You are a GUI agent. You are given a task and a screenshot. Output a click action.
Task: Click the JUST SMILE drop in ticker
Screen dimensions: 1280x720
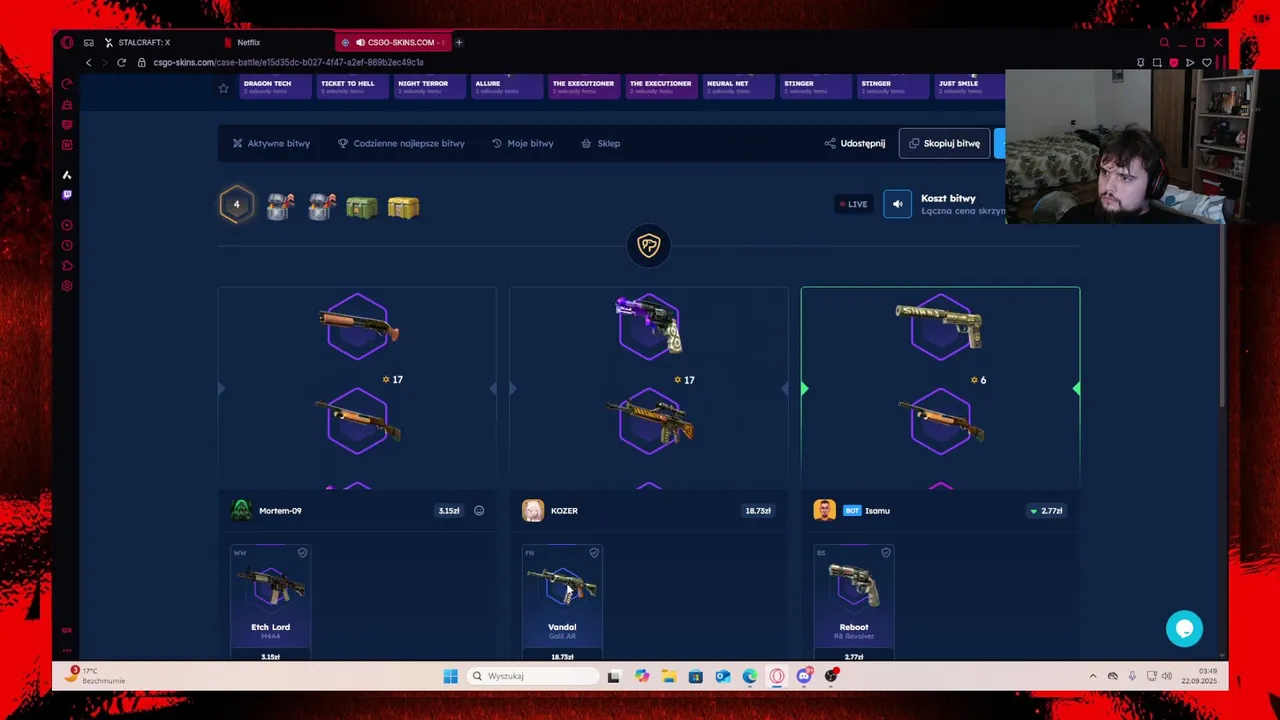pyautogui.click(x=969, y=87)
